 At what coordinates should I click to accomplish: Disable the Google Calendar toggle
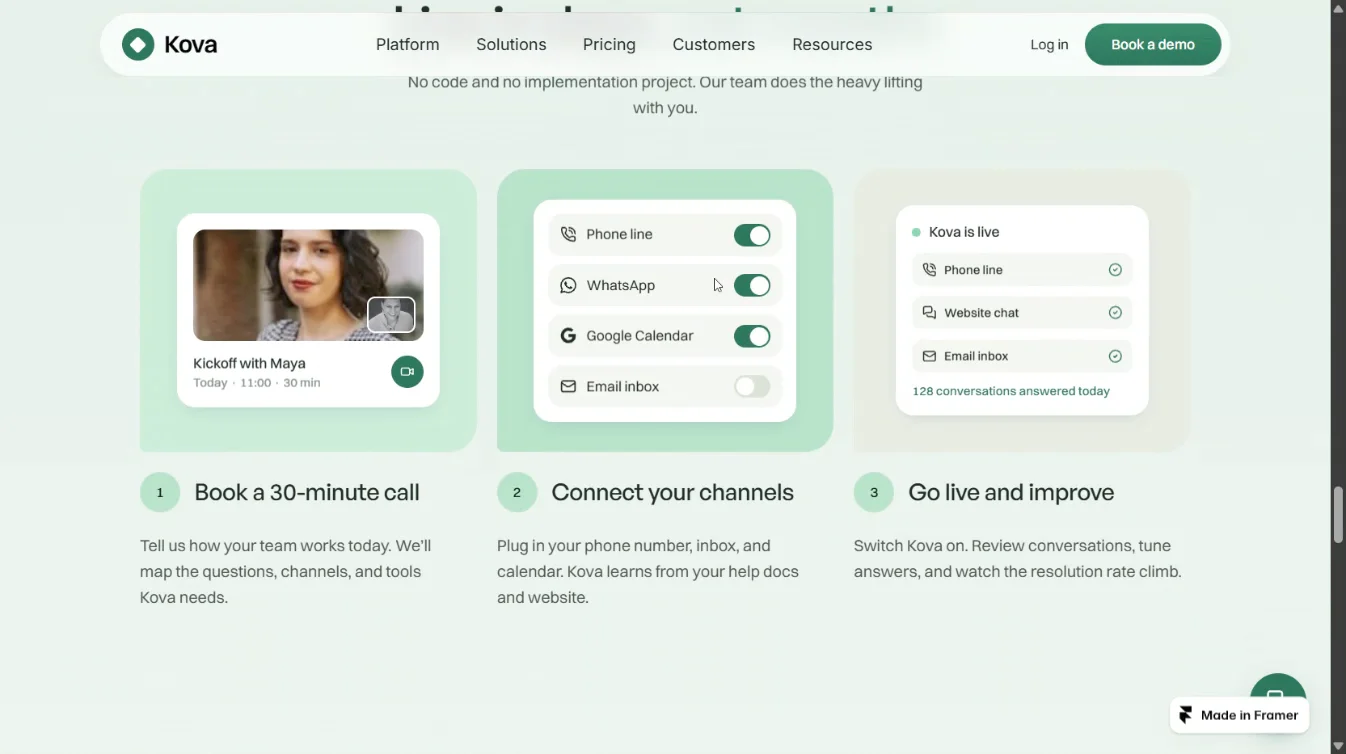(752, 336)
